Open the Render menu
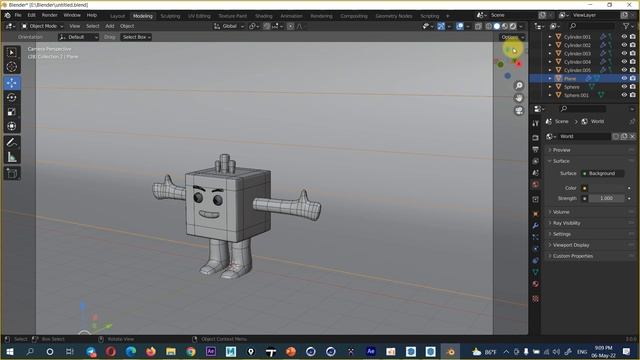The width and height of the screenshot is (640, 360). point(50,16)
